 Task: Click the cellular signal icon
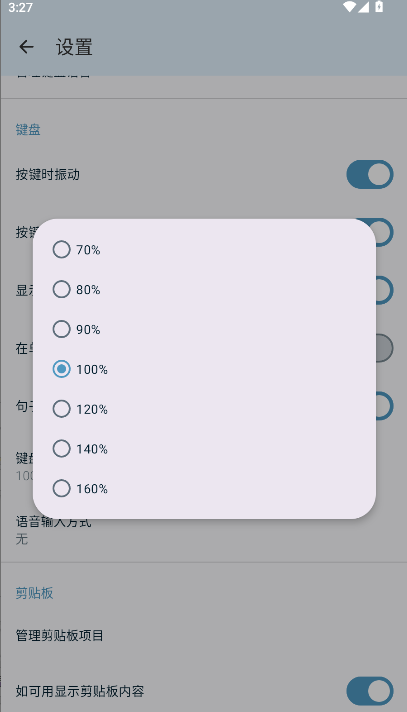(363, 7)
